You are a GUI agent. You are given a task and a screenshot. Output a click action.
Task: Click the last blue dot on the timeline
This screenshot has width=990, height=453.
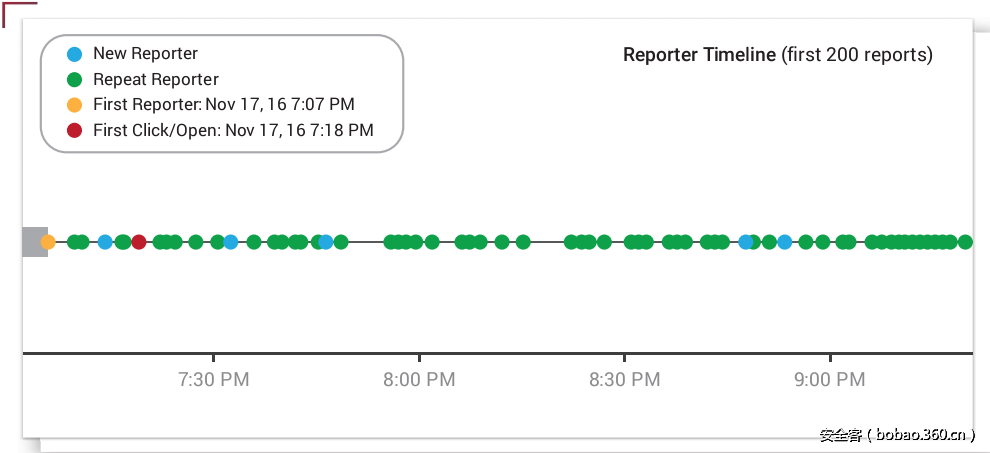785,242
